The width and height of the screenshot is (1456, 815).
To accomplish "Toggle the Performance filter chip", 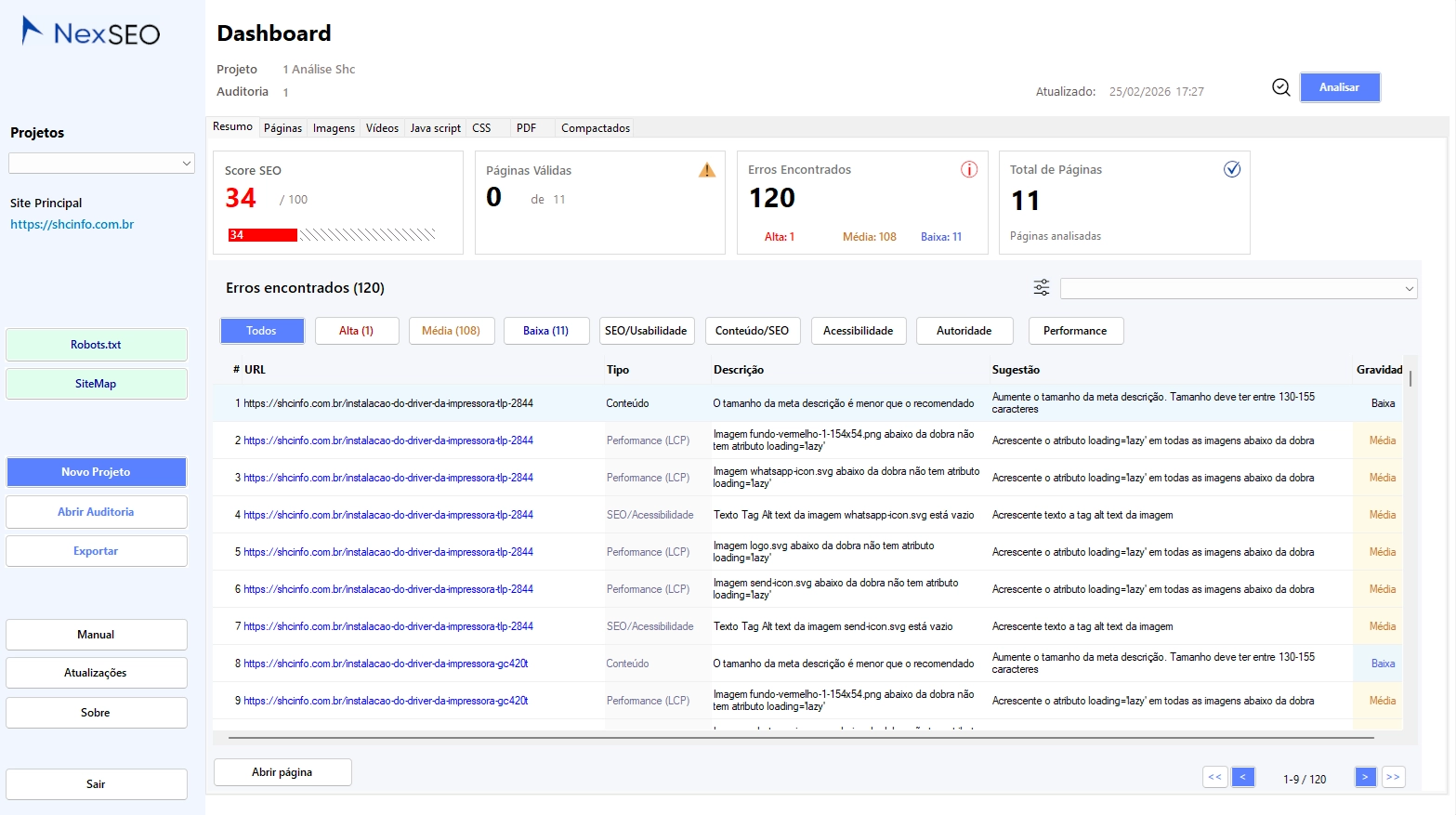I will tap(1075, 330).
